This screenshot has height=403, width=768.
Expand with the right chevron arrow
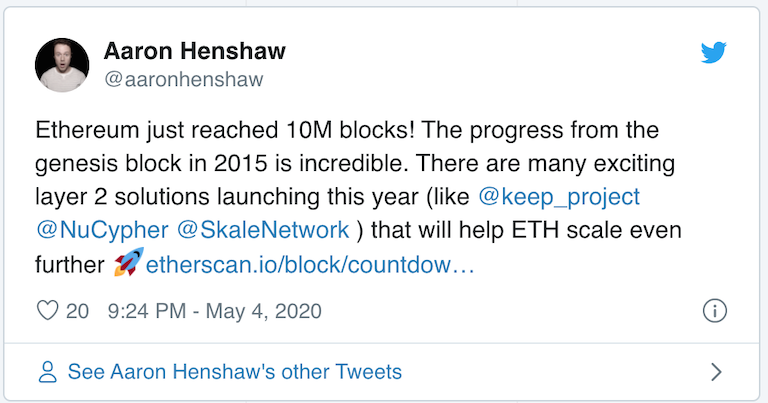(x=716, y=373)
